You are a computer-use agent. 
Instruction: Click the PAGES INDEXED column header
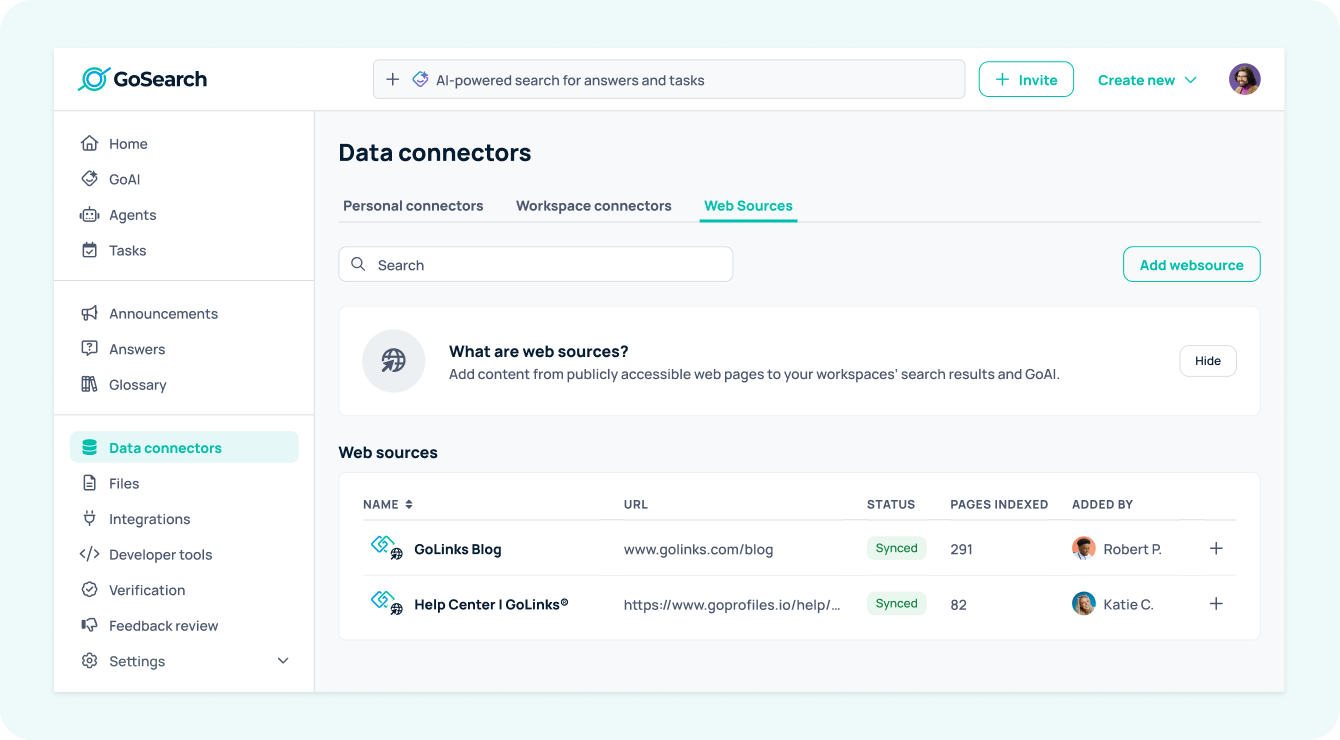click(999, 504)
